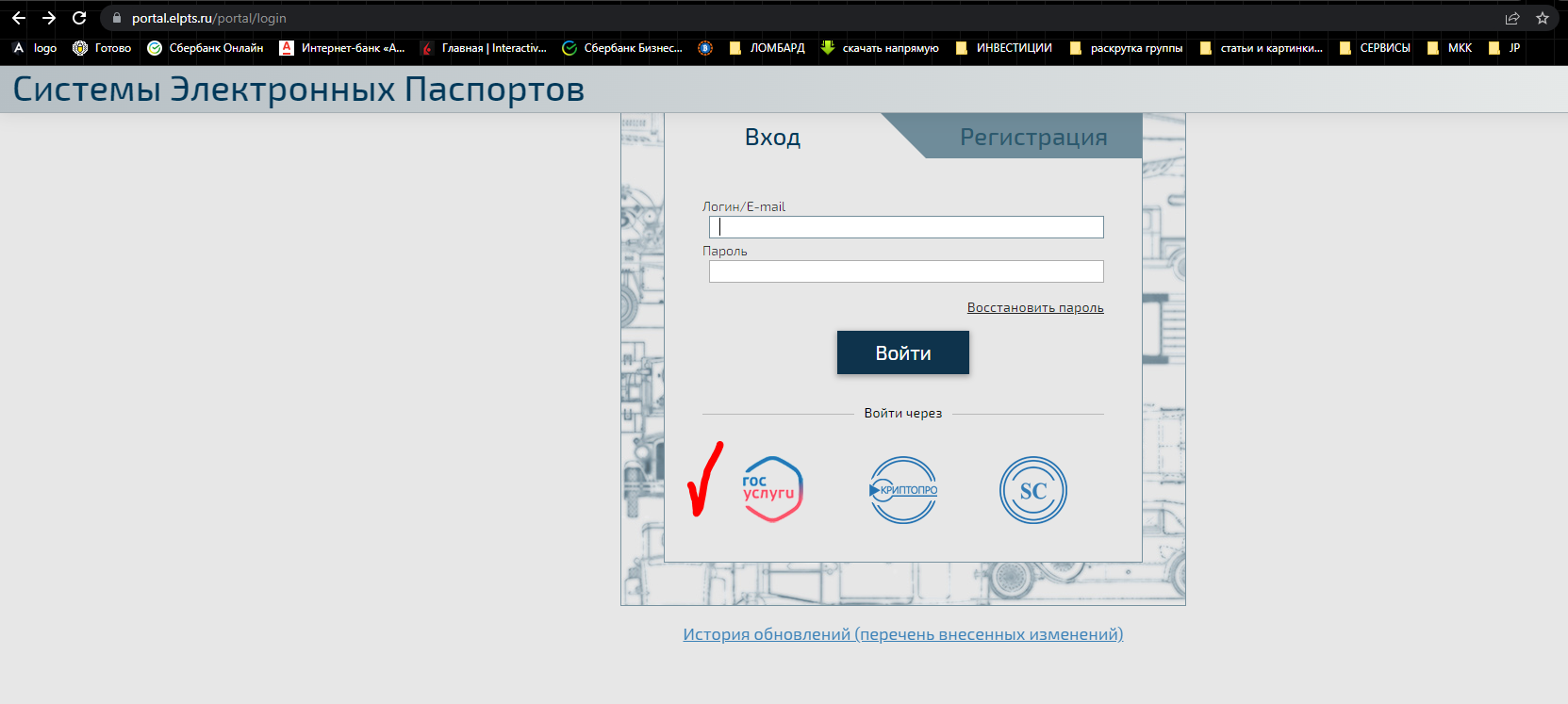Focus the Пароль input field

point(906,271)
